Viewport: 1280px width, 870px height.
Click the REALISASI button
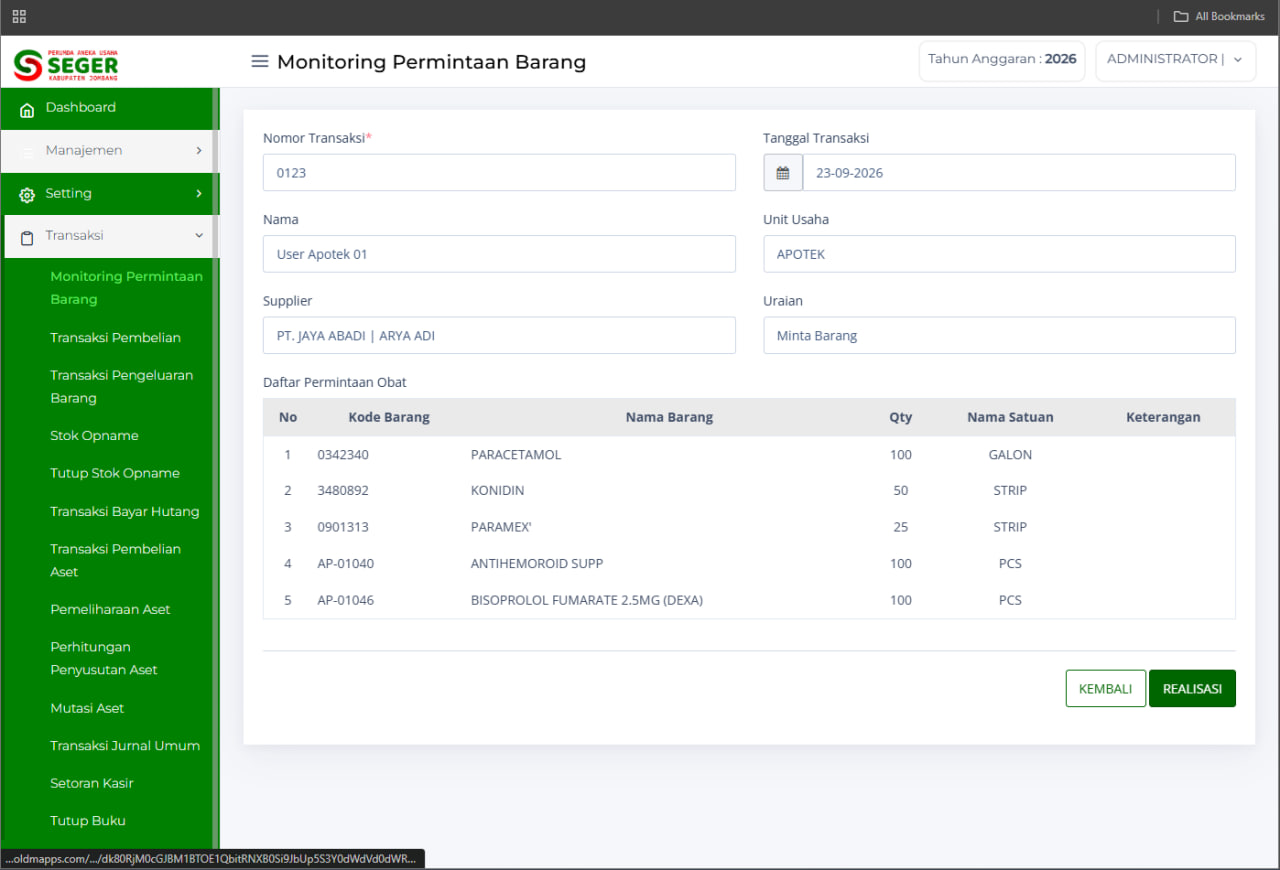tap(1192, 688)
